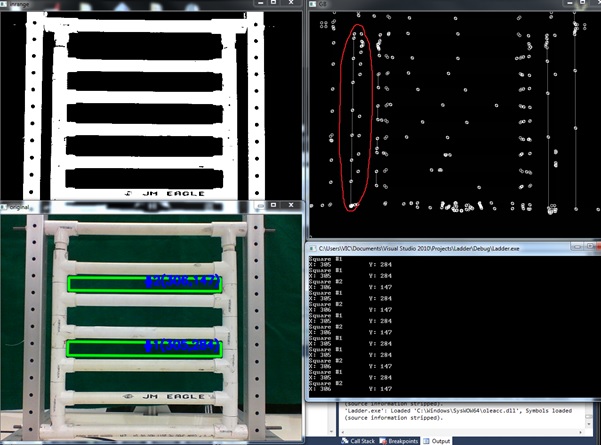
Task: Minimize the Ladder.exe console window
Action: click(x=577, y=246)
